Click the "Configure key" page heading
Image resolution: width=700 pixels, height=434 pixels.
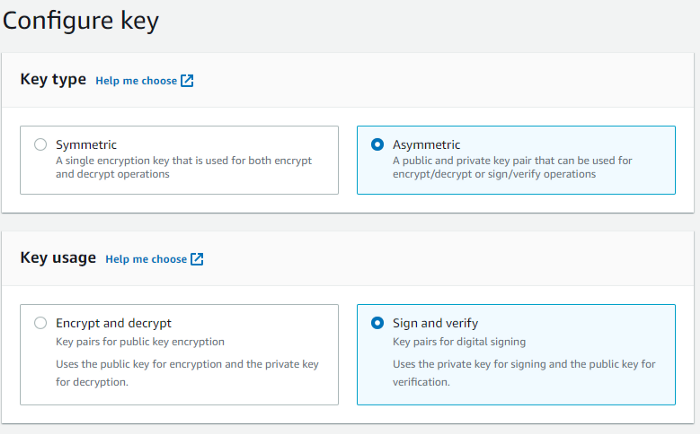[81, 21]
